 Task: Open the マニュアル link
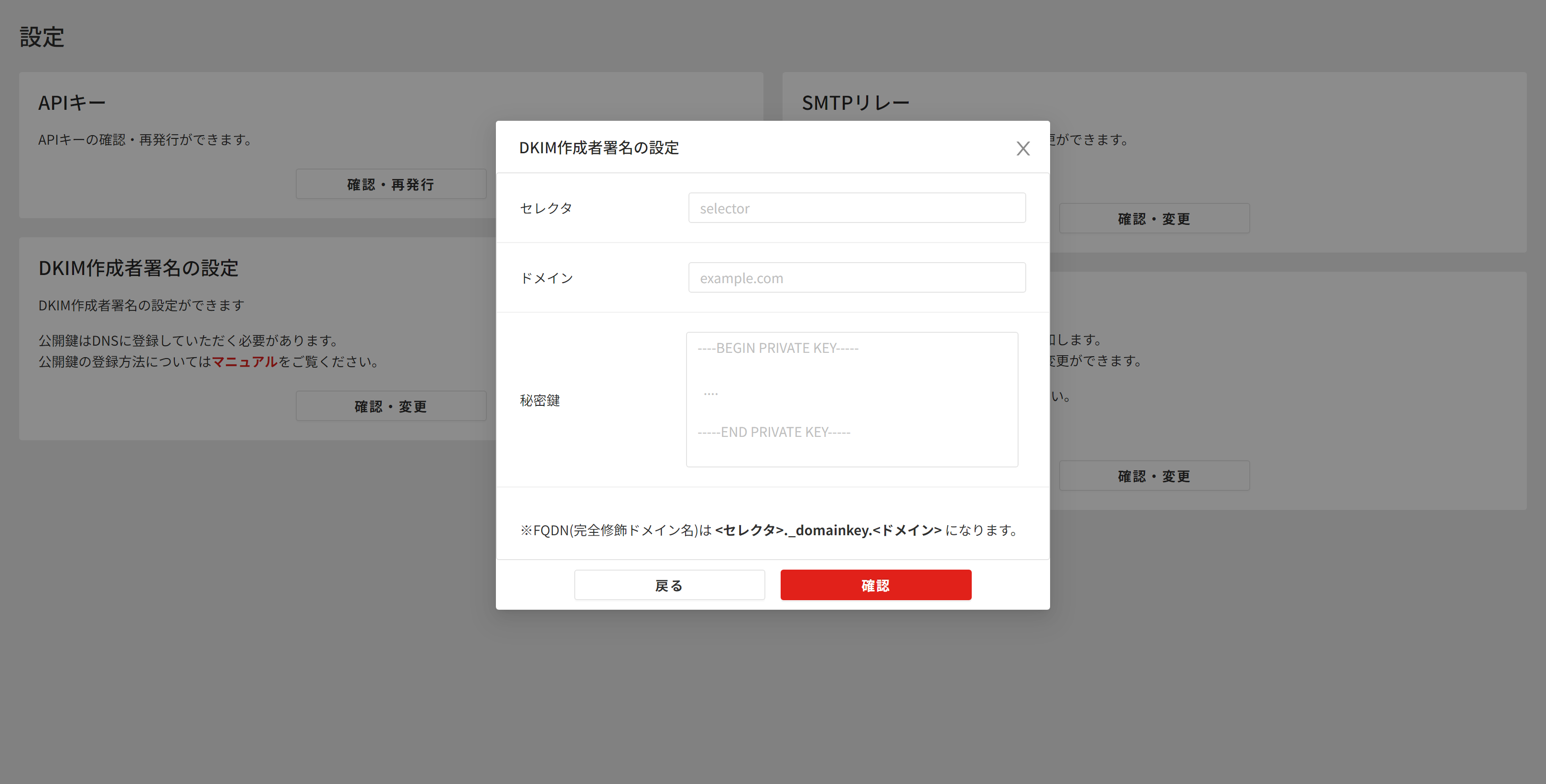[x=244, y=362]
